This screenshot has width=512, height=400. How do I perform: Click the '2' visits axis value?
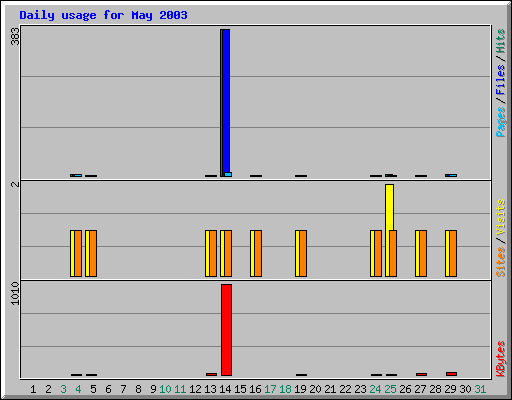click(x=15, y=184)
